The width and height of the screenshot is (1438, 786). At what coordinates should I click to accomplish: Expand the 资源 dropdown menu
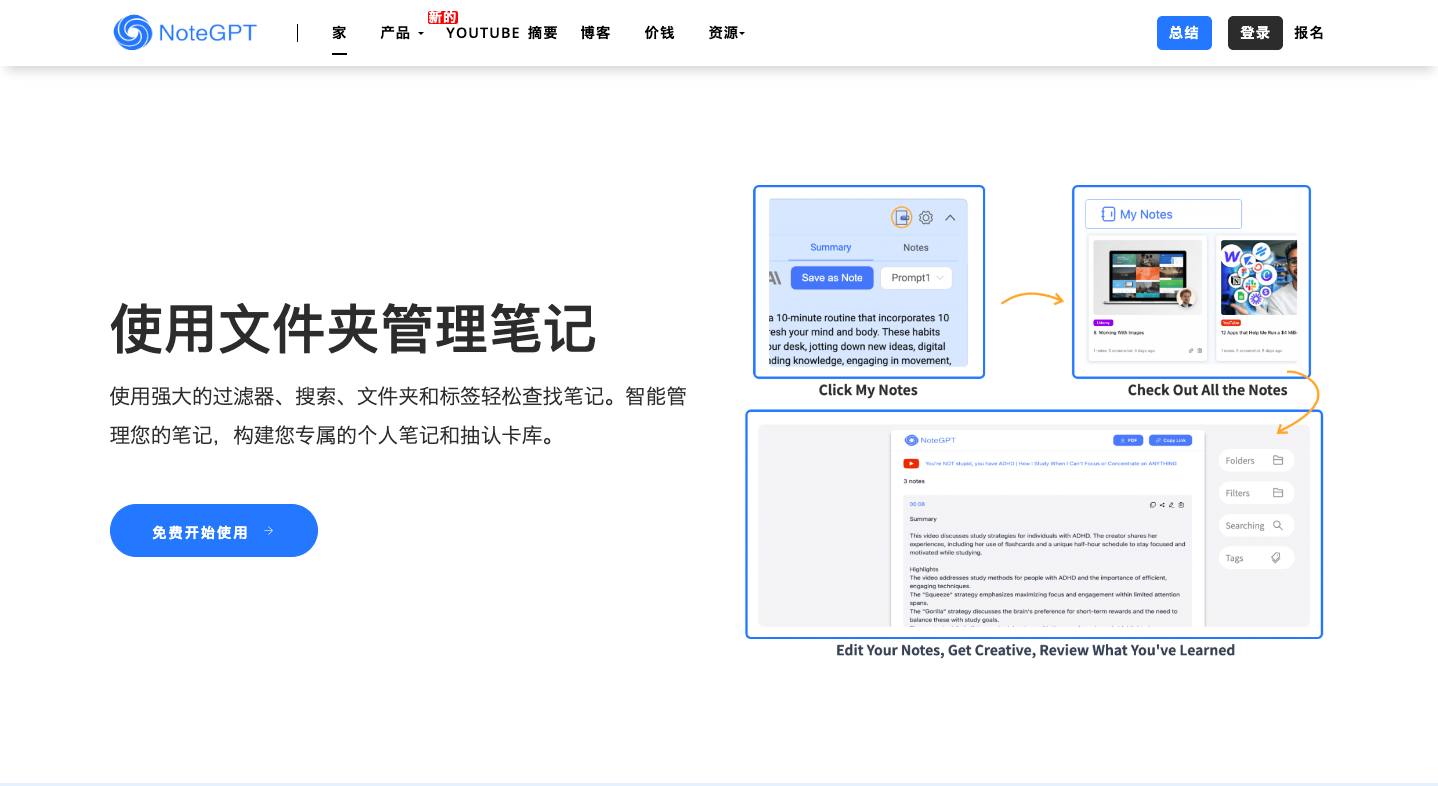(726, 33)
